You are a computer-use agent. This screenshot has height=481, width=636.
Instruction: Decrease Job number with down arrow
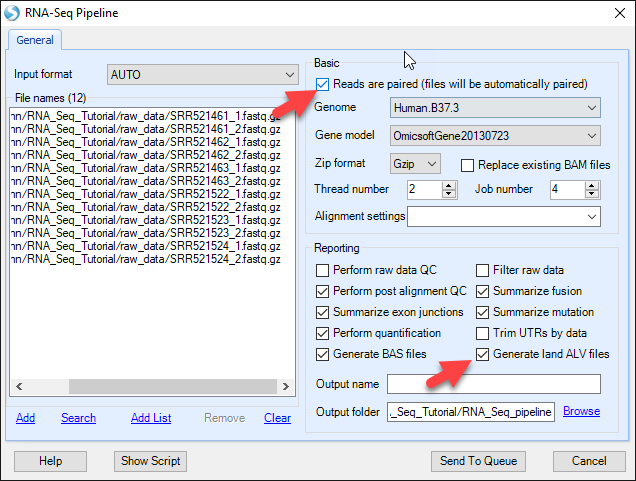coord(592,194)
